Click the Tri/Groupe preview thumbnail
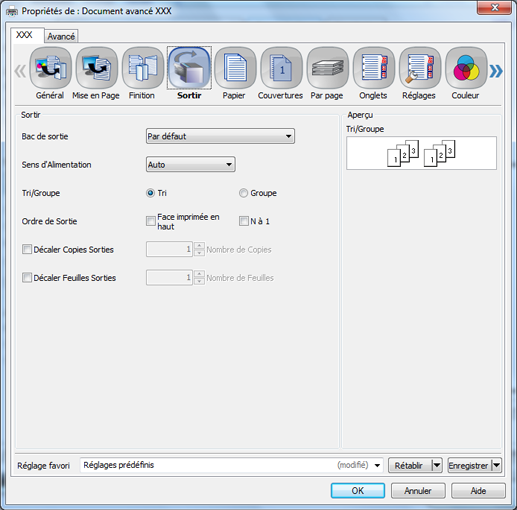The height and width of the screenshot is (510, 517). click(x=421, y=153)
